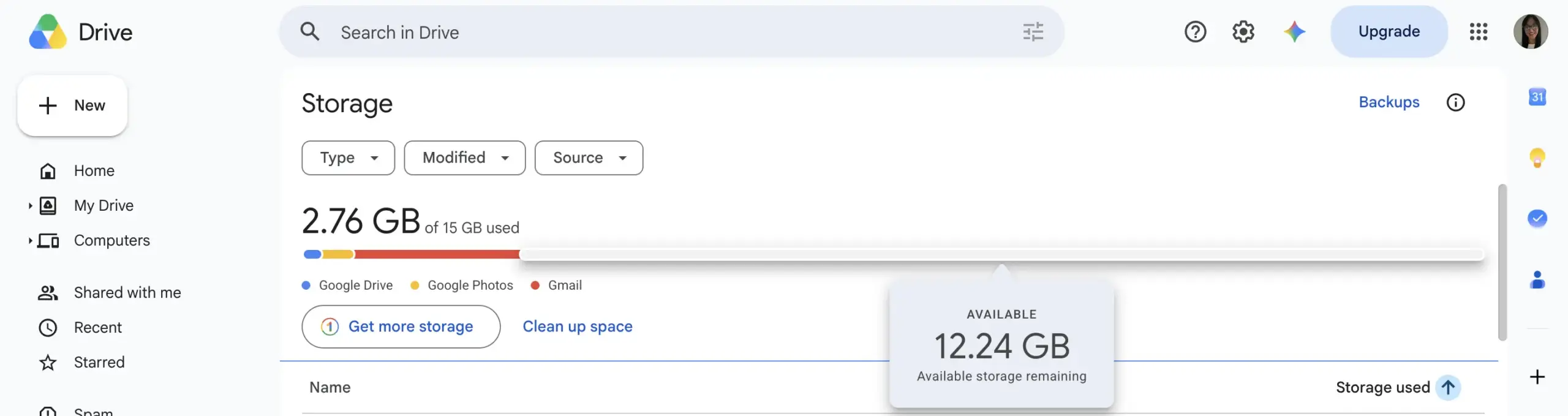
Task: Click the Google Photos legend label
Action: (x=470, y=286)
